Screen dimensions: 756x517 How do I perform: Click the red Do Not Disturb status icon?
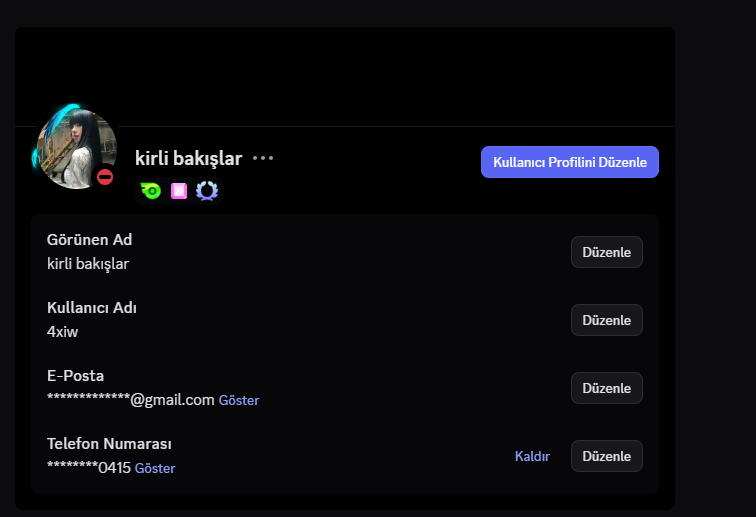click(x=105, y=177)
